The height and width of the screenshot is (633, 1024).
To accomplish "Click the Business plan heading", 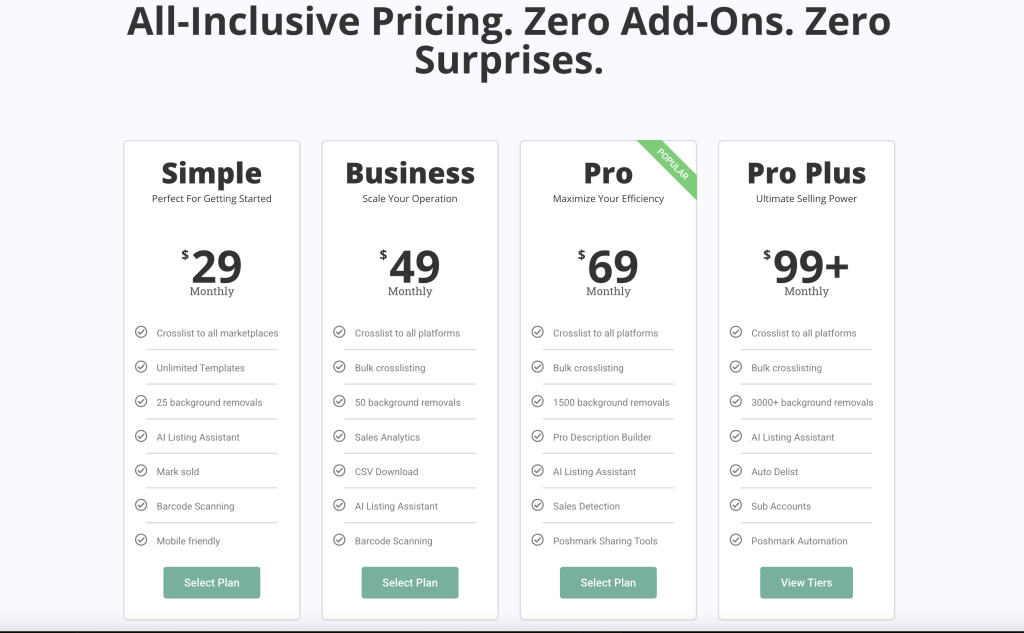I will coord(410,173).
